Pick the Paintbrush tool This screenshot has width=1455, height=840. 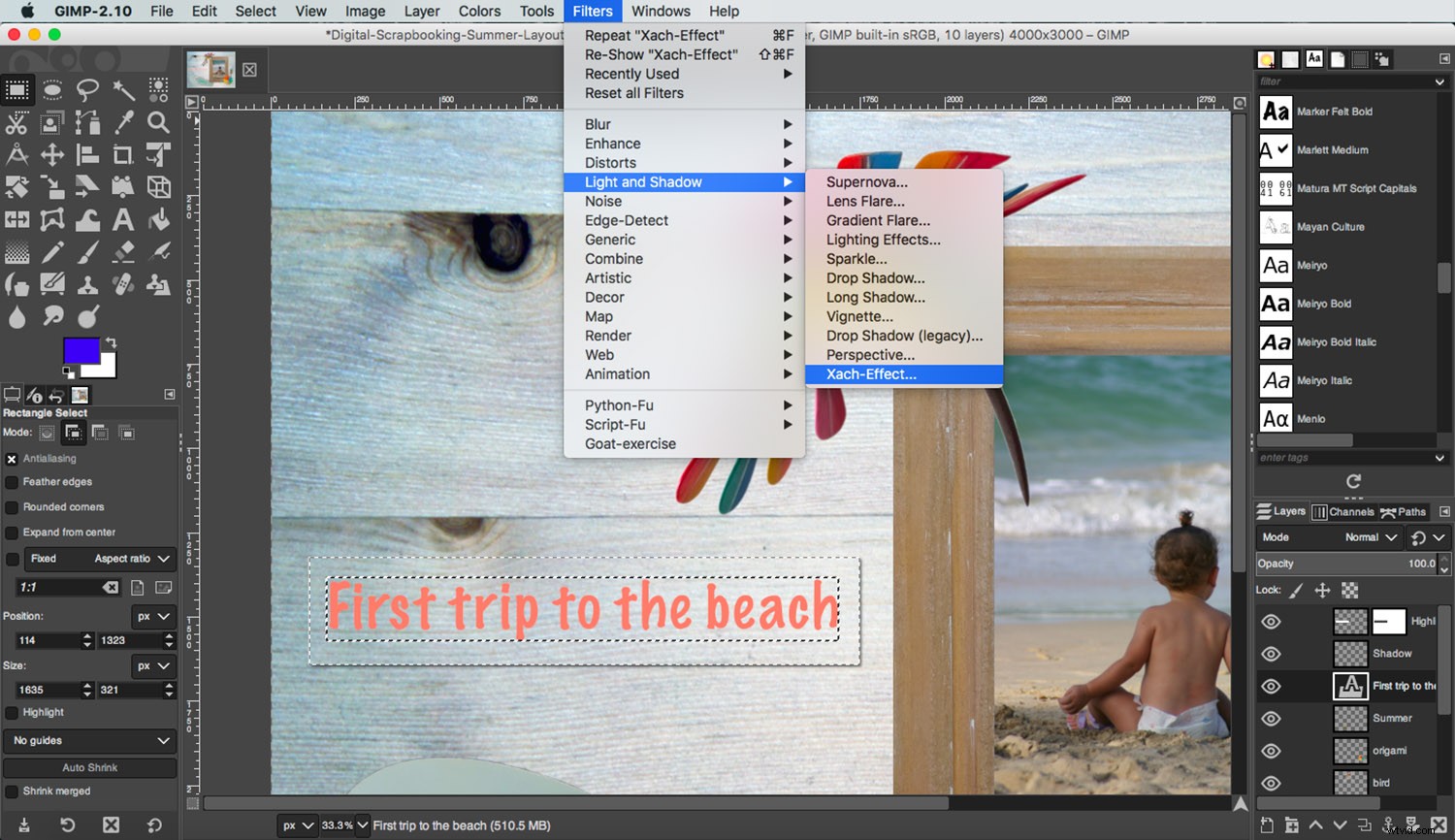[x=87, y=252]
